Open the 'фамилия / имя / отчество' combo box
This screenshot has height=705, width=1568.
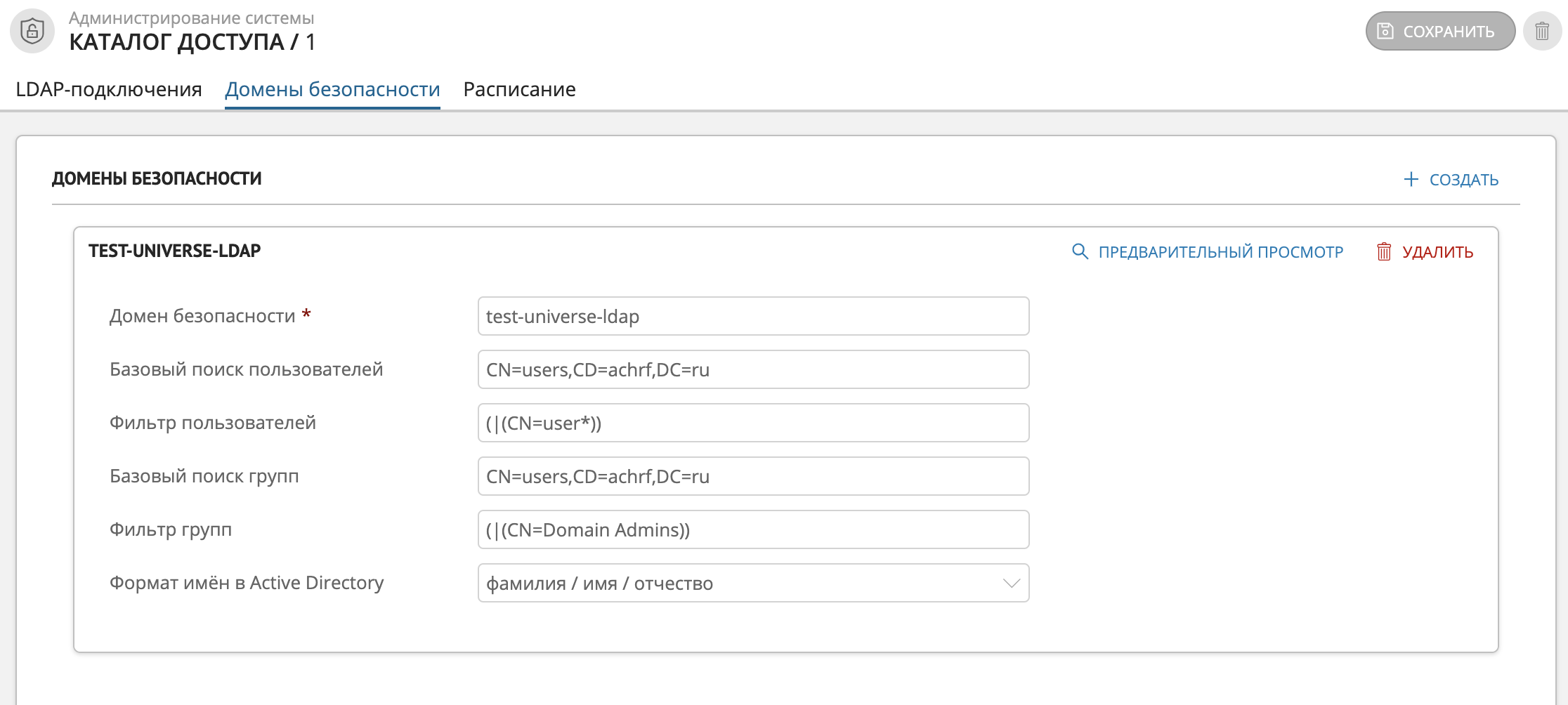click(738, 583)
